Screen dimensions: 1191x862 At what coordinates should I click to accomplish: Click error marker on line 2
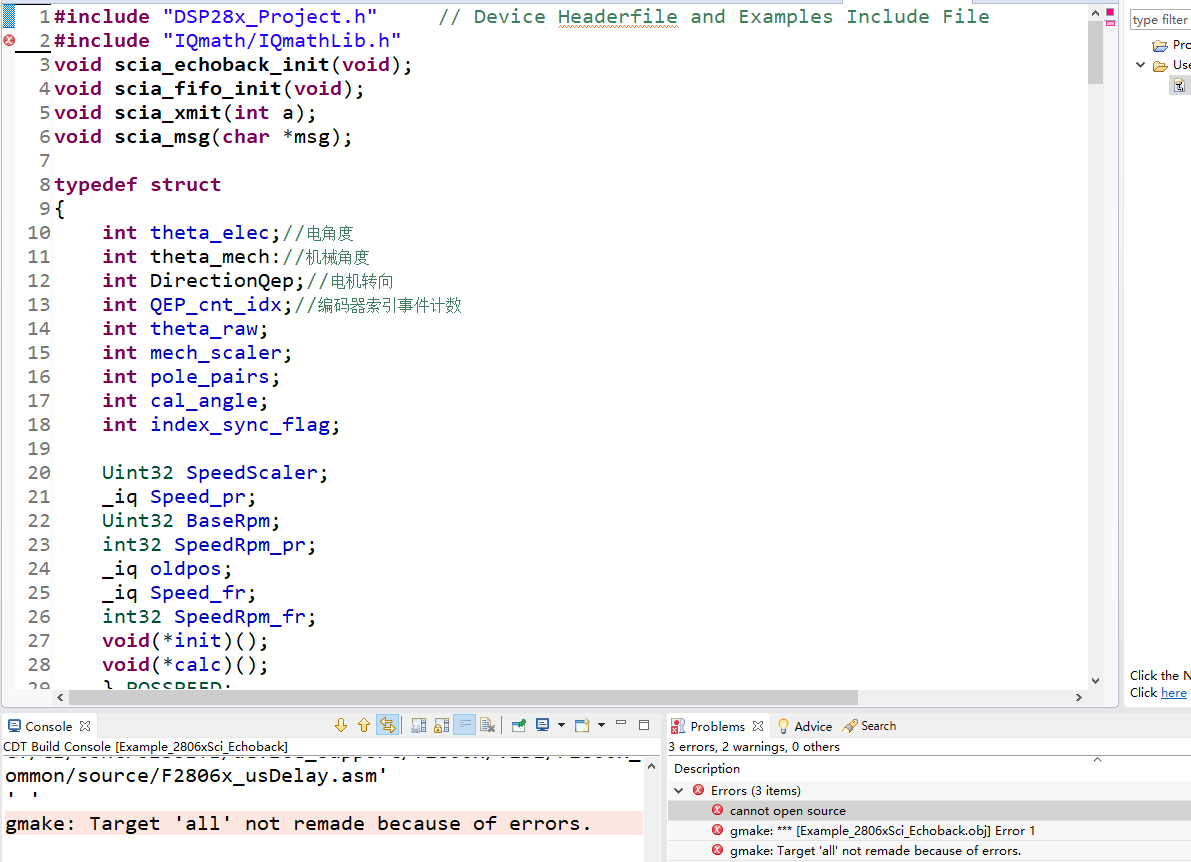(9, 40)
